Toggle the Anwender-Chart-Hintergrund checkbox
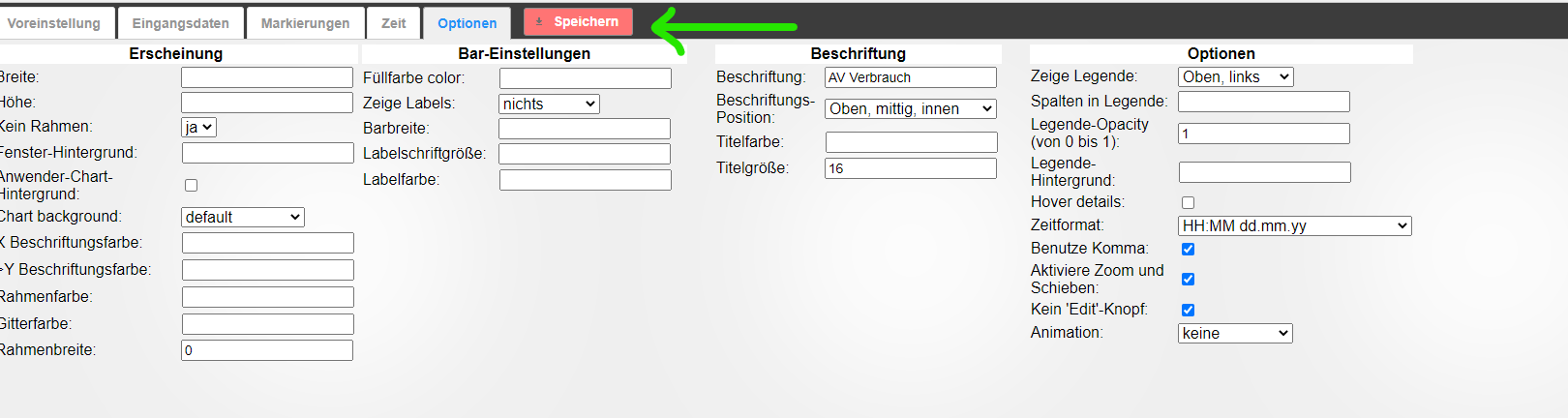 (x=191, y=185)
